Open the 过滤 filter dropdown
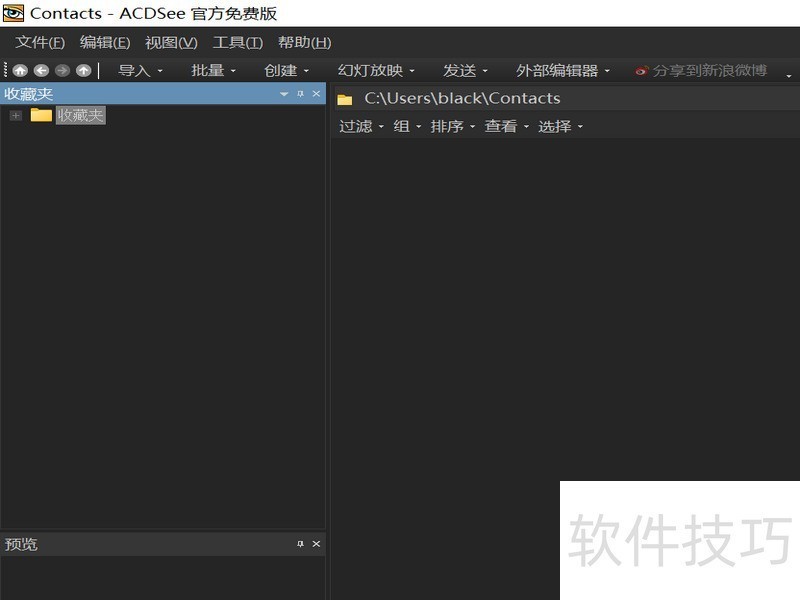The height and width of the screenshot is (600, 800). point(359,126)
